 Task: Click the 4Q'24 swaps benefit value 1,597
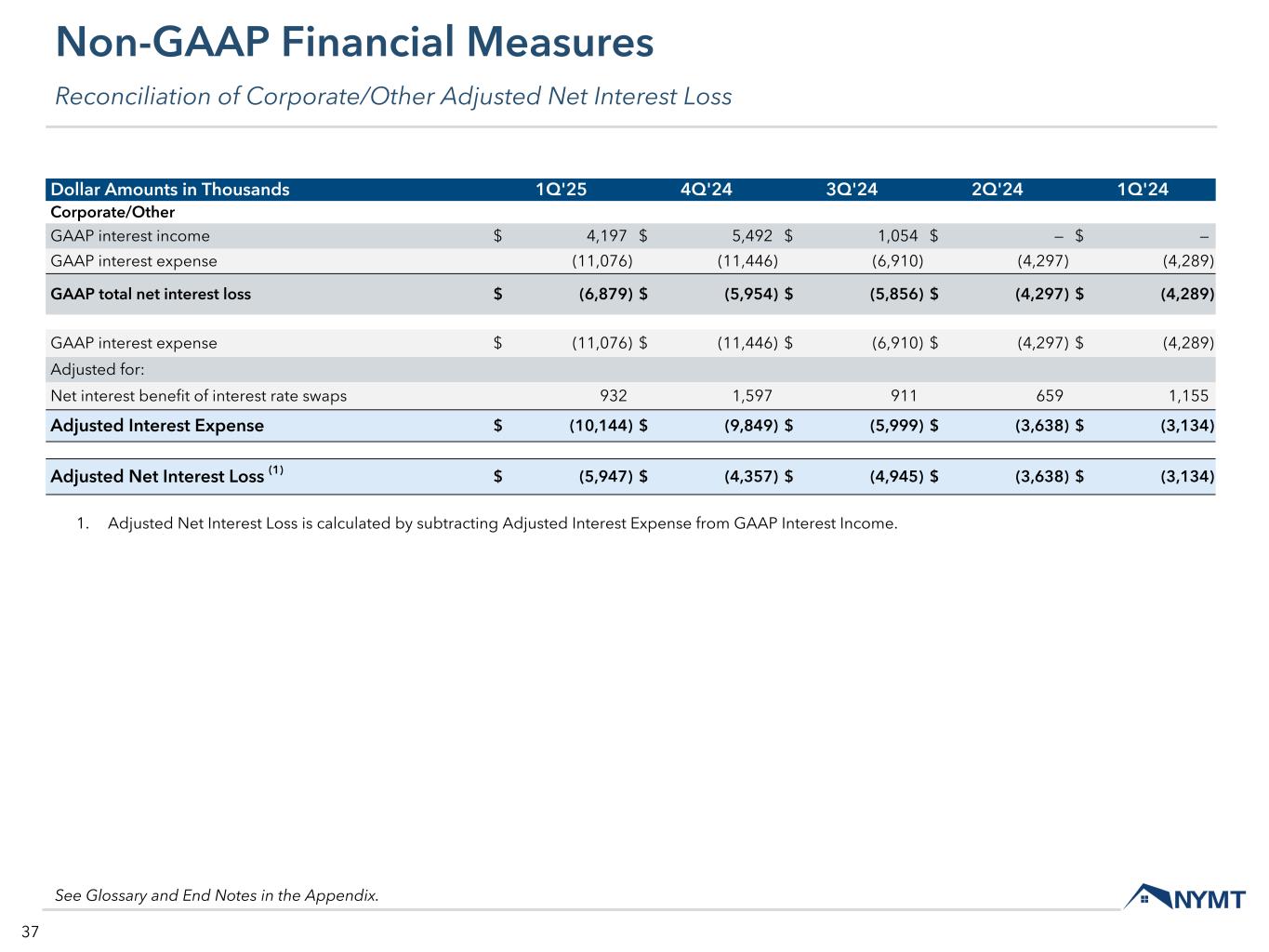coord(752,396)
